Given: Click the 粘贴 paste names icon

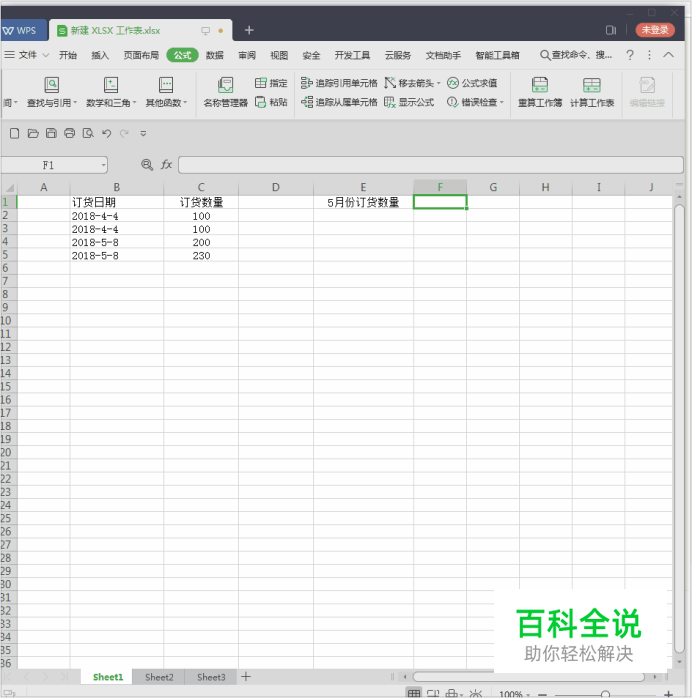Looking at the screenshot, I should click(261, 102).
